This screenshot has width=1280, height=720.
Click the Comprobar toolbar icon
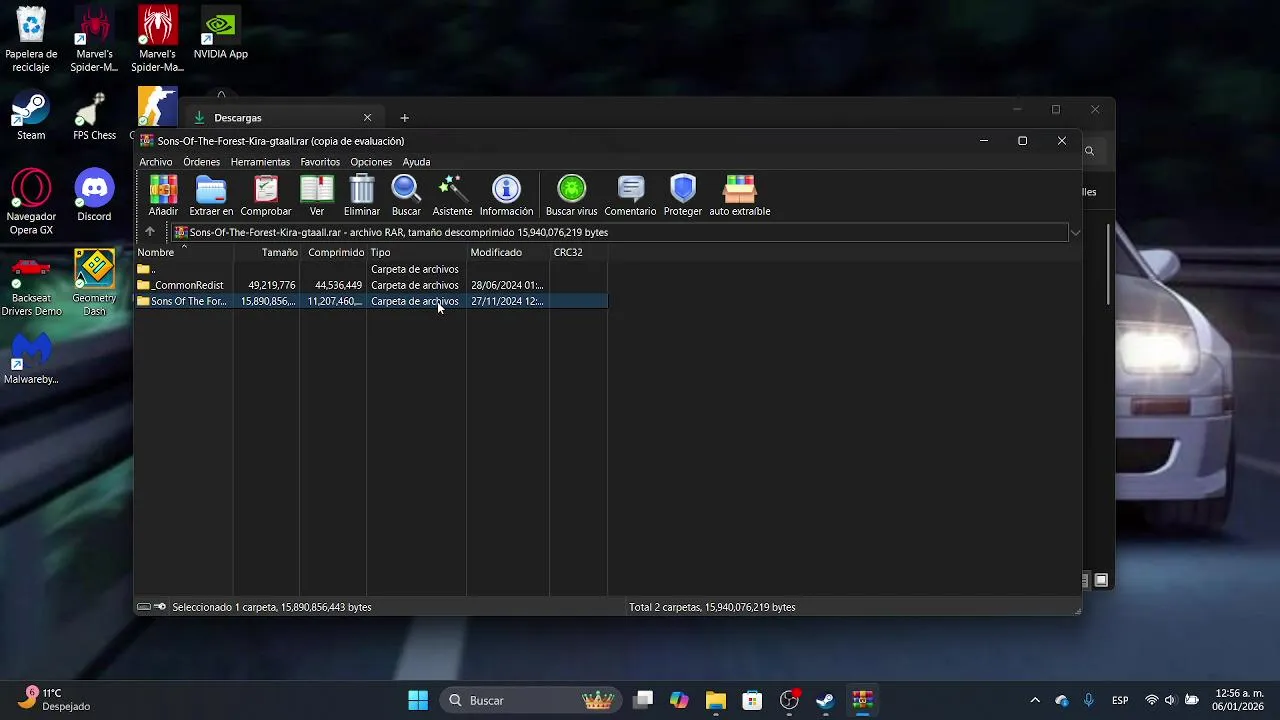coord(266,196)
